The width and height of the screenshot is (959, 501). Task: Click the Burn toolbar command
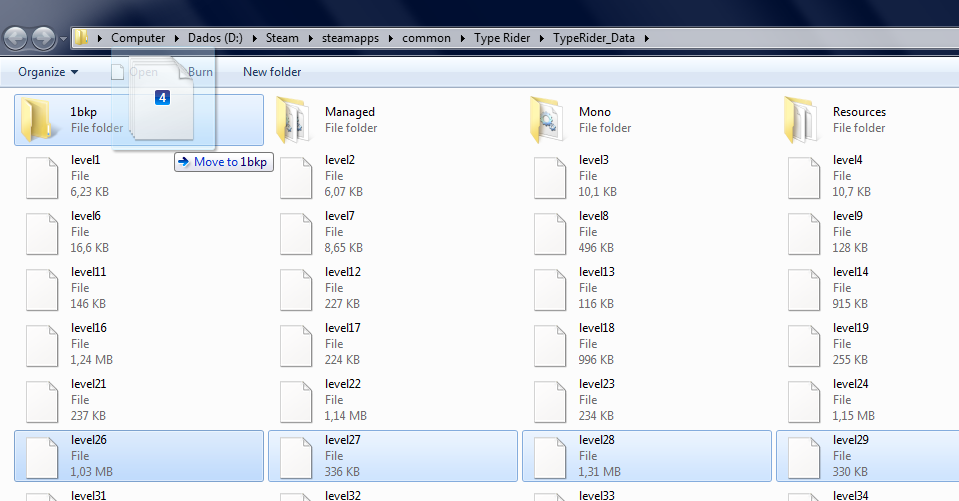click(x=200, y=72)
